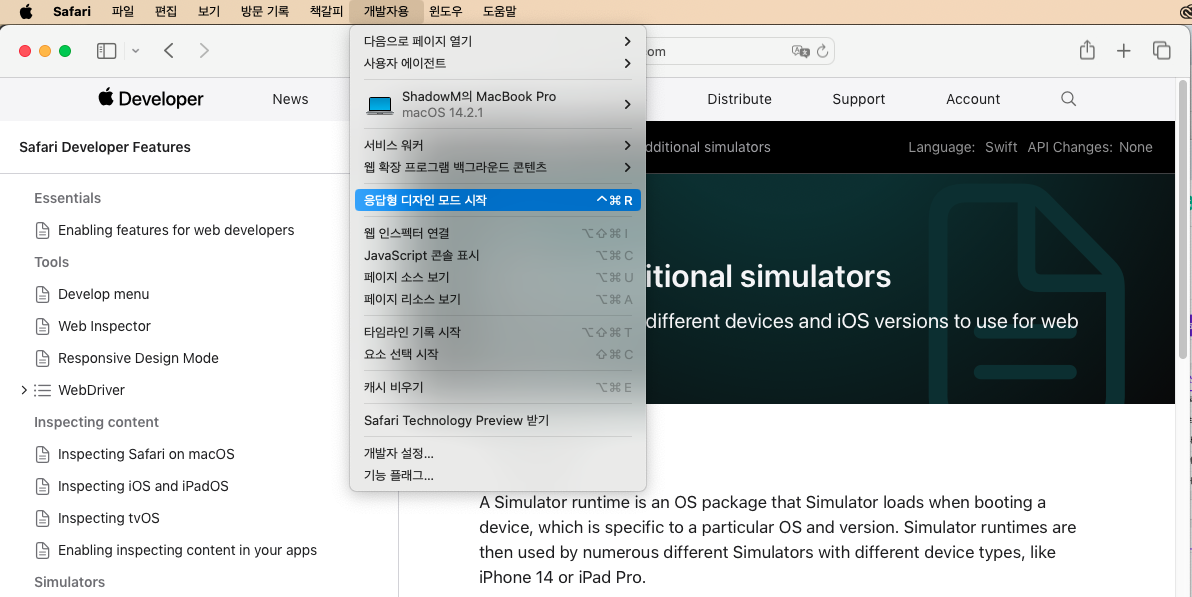Open Enabling inspecting content in your apps
1192x597 pixels.
click(187, 550)
